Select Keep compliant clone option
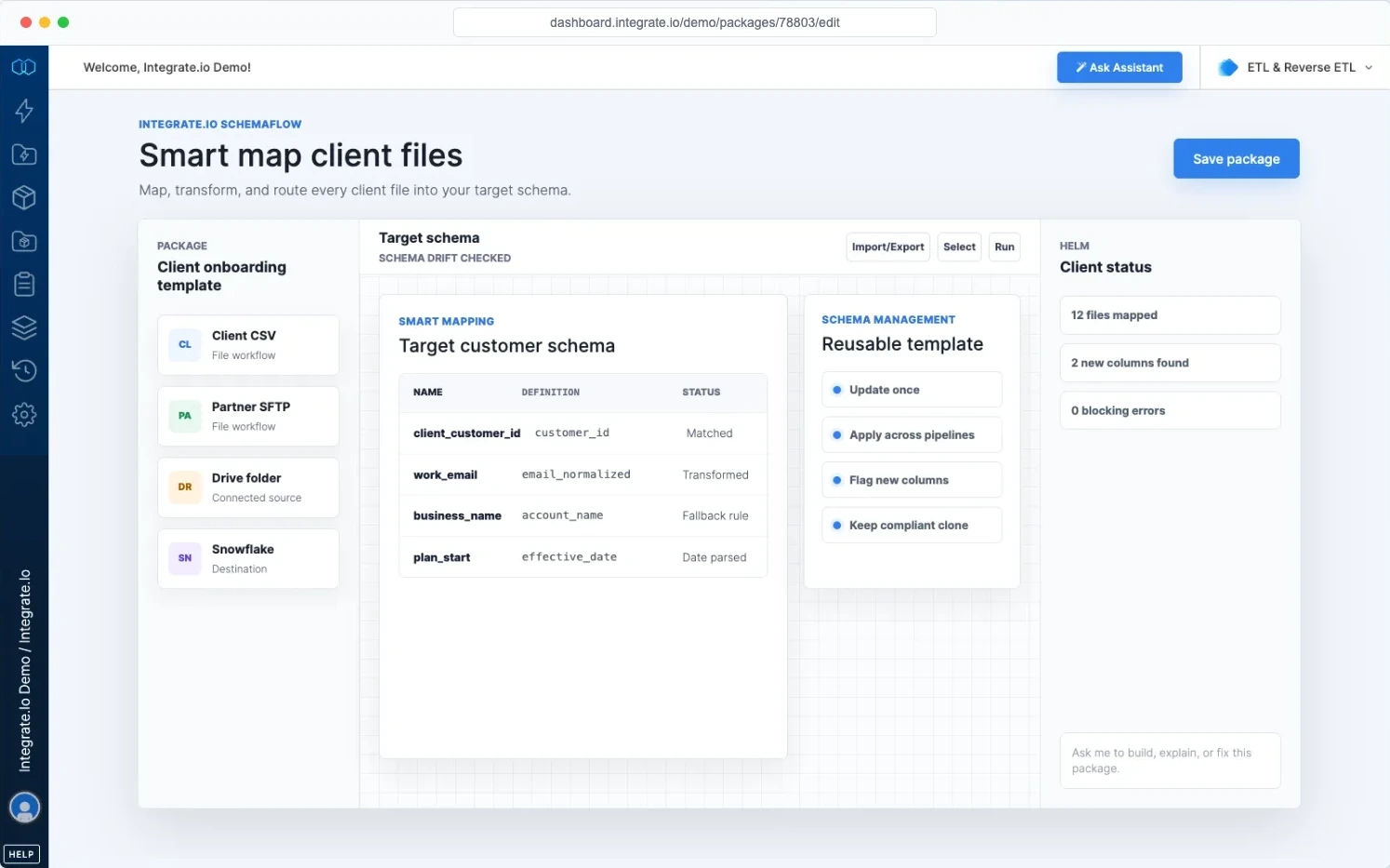Image resolution: width=1390 pixels, height=868 pixels. pyautogui.click(x=912, y=525)
